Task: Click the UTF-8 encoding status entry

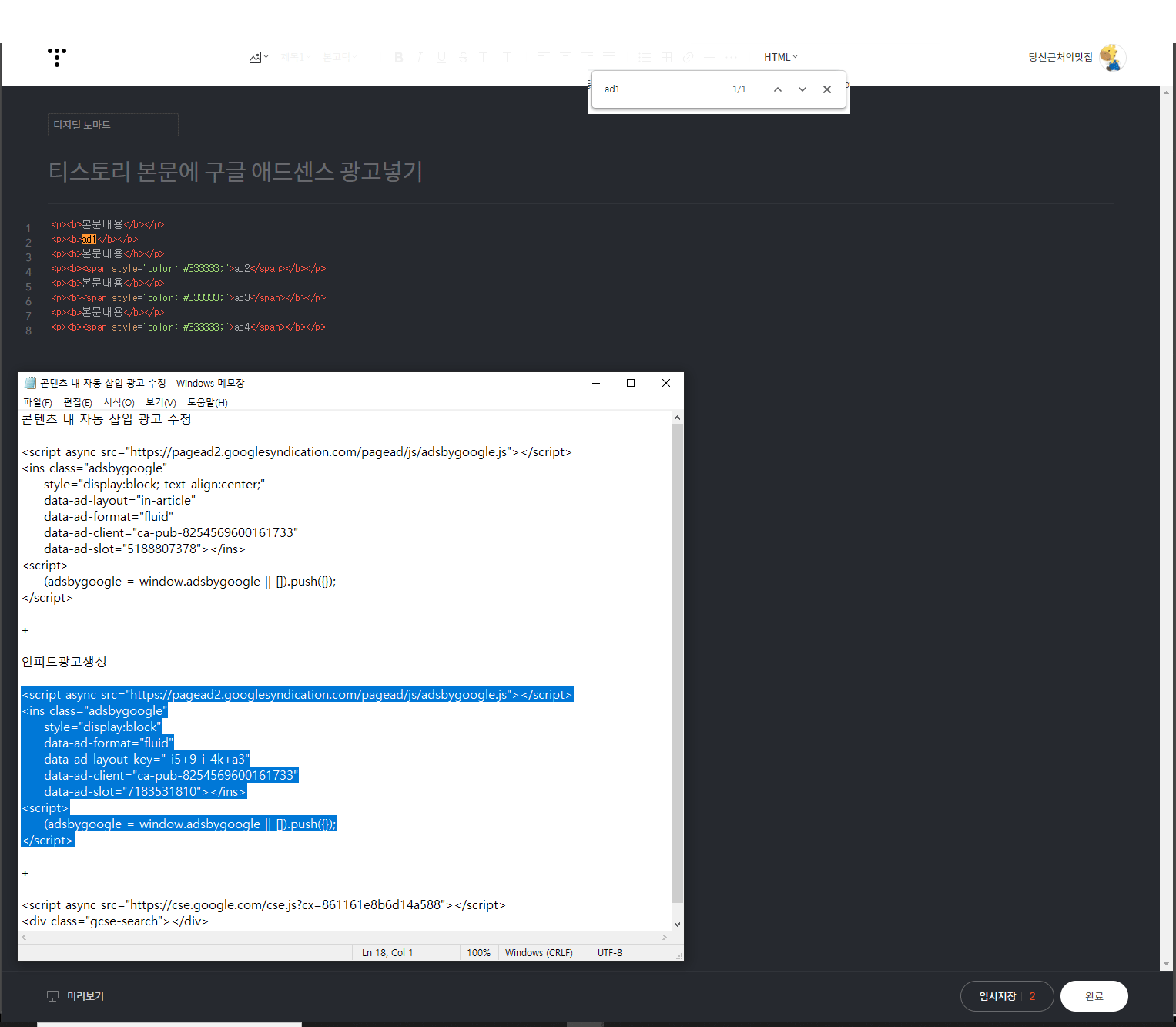Action: pos(610,953)
